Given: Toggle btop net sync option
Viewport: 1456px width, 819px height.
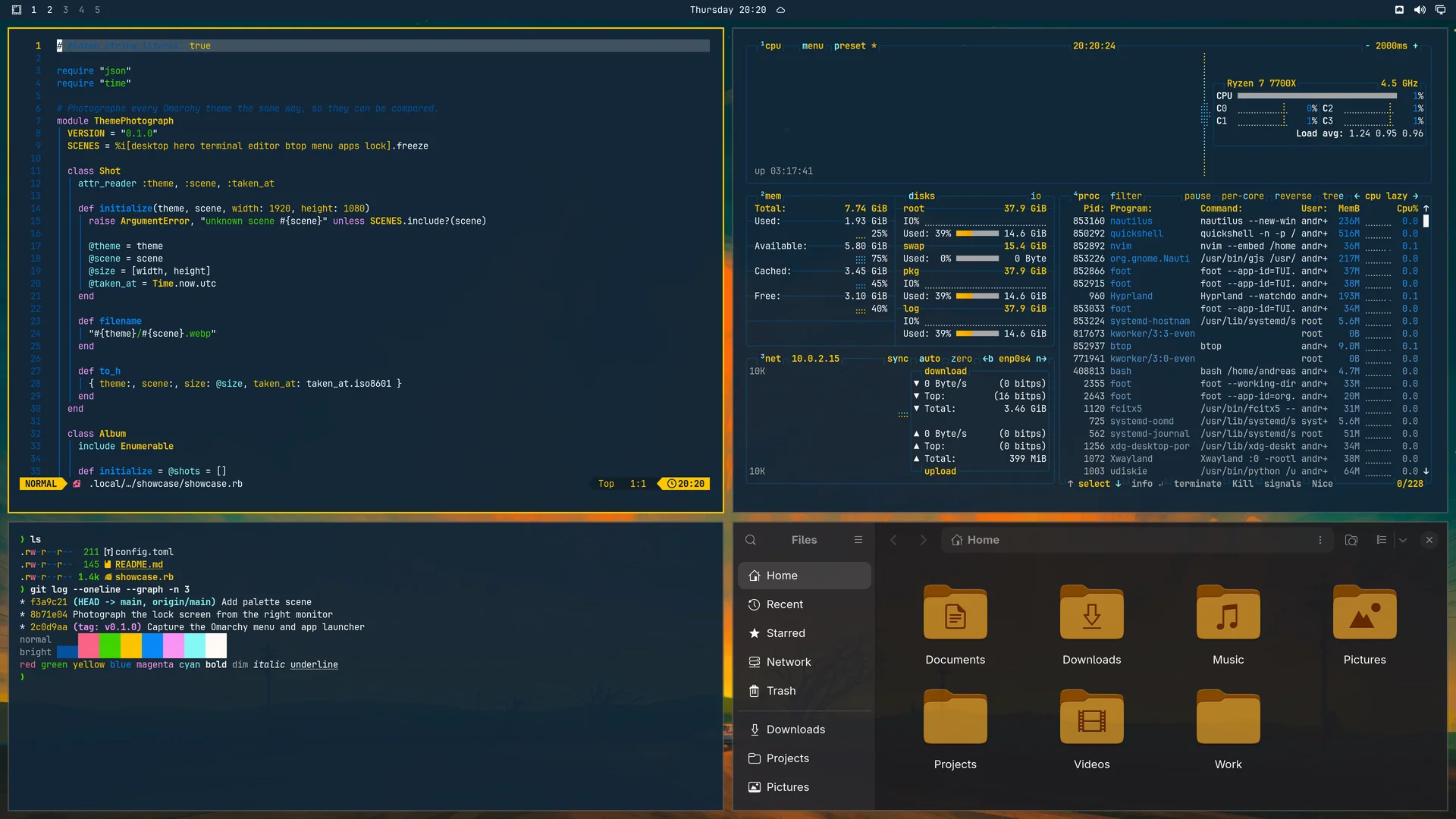Looking at the screenshot, I should [x=898, y=359].
